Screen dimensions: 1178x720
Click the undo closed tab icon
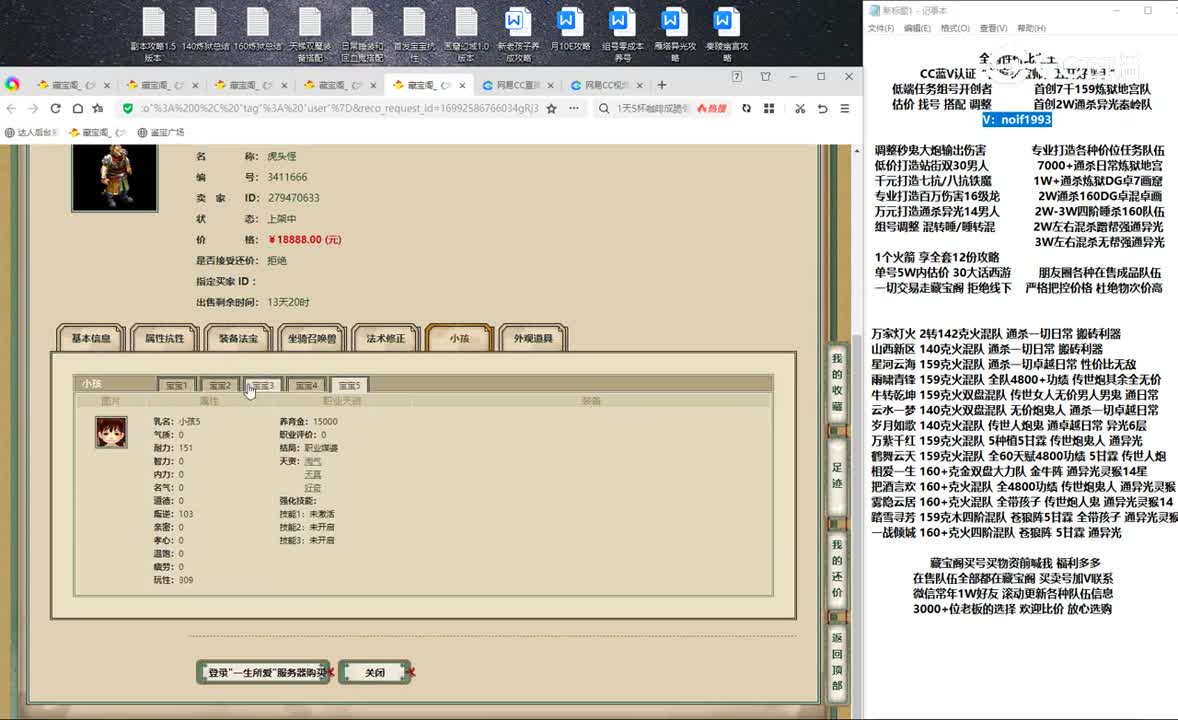823,108
